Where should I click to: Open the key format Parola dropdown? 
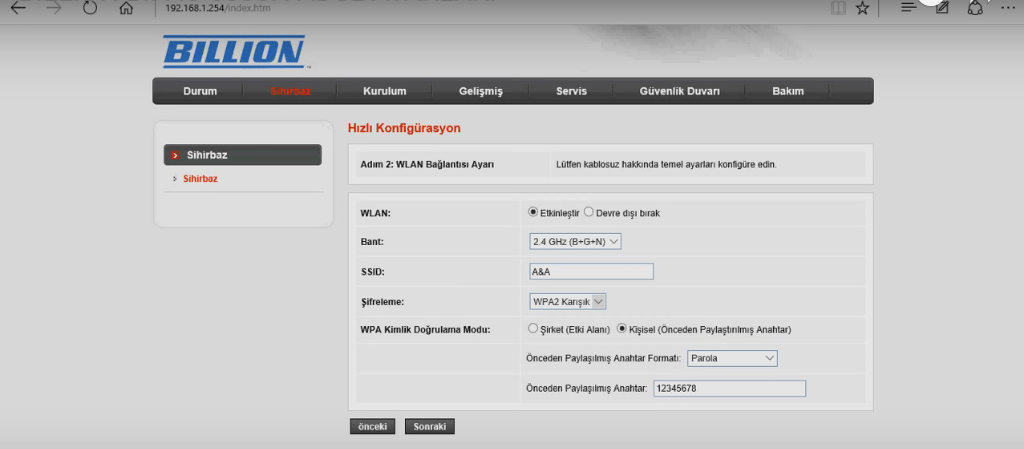(x=732, y=358)
